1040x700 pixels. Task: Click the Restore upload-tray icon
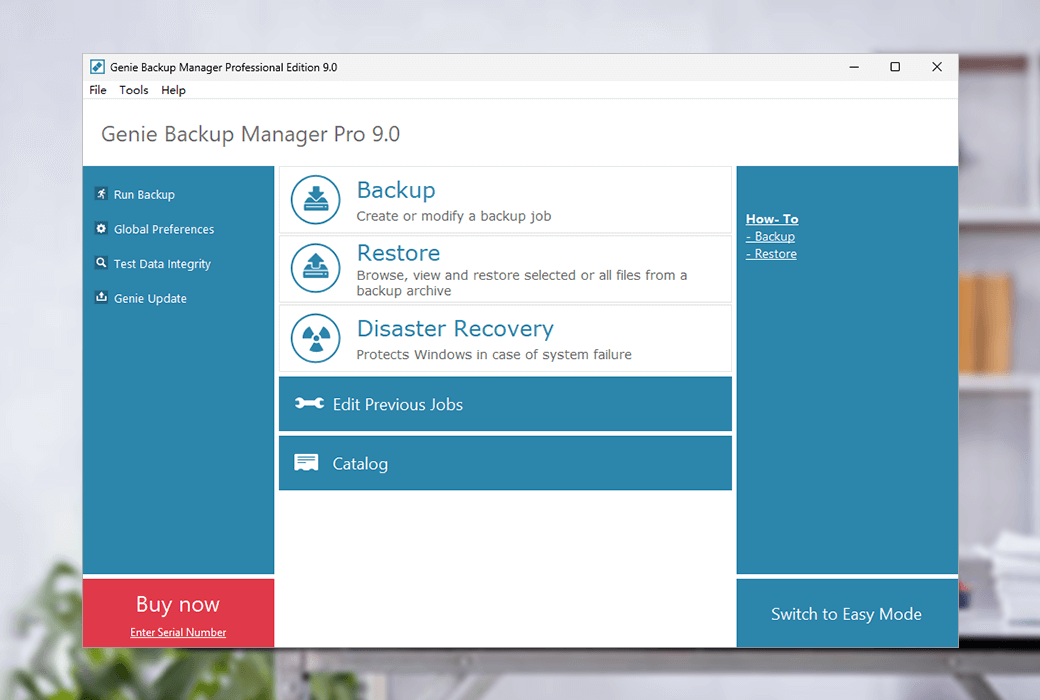pyautogui.click(x=316, y=268)
